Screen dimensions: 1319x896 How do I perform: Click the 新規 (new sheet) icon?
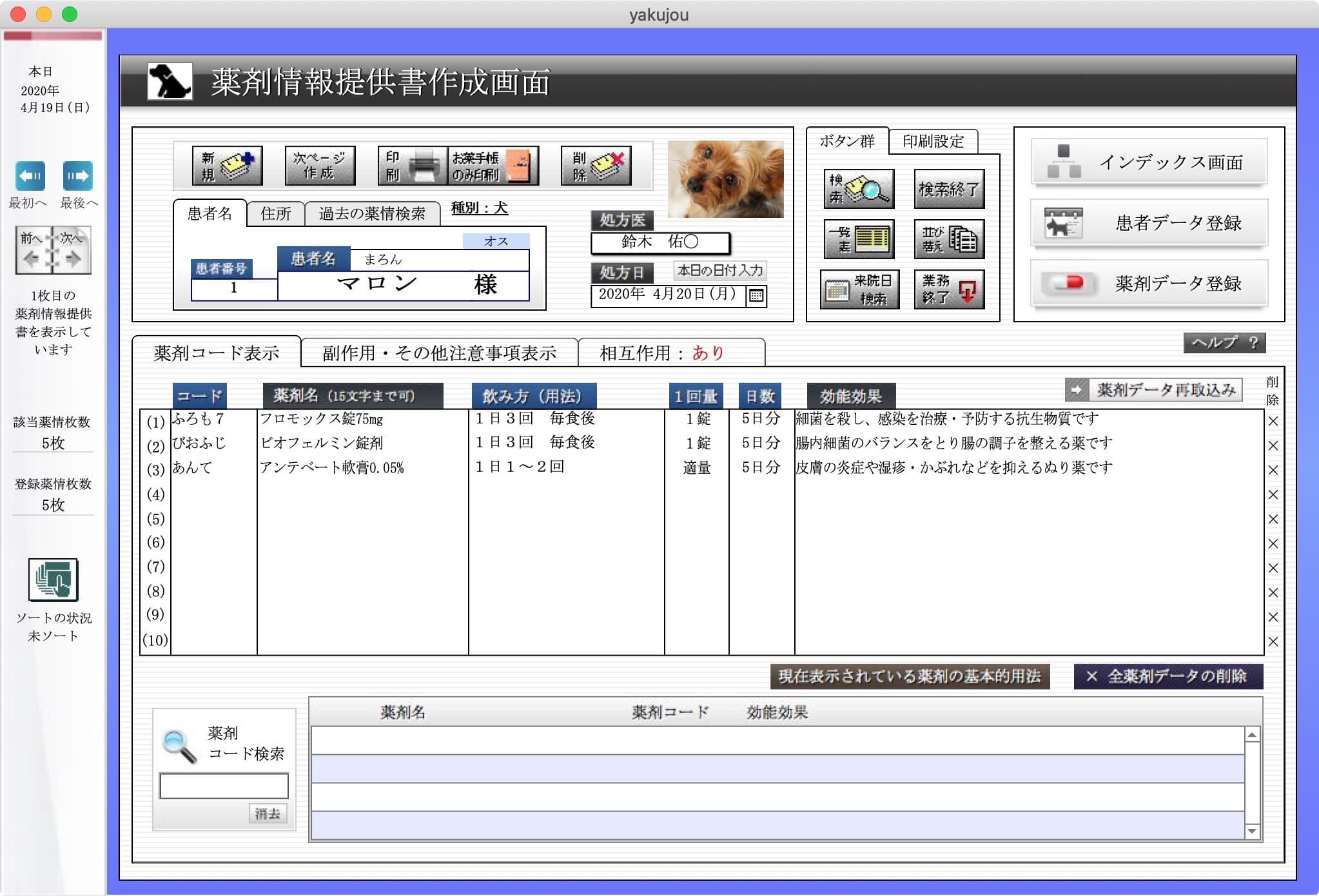tap(227, 166)
